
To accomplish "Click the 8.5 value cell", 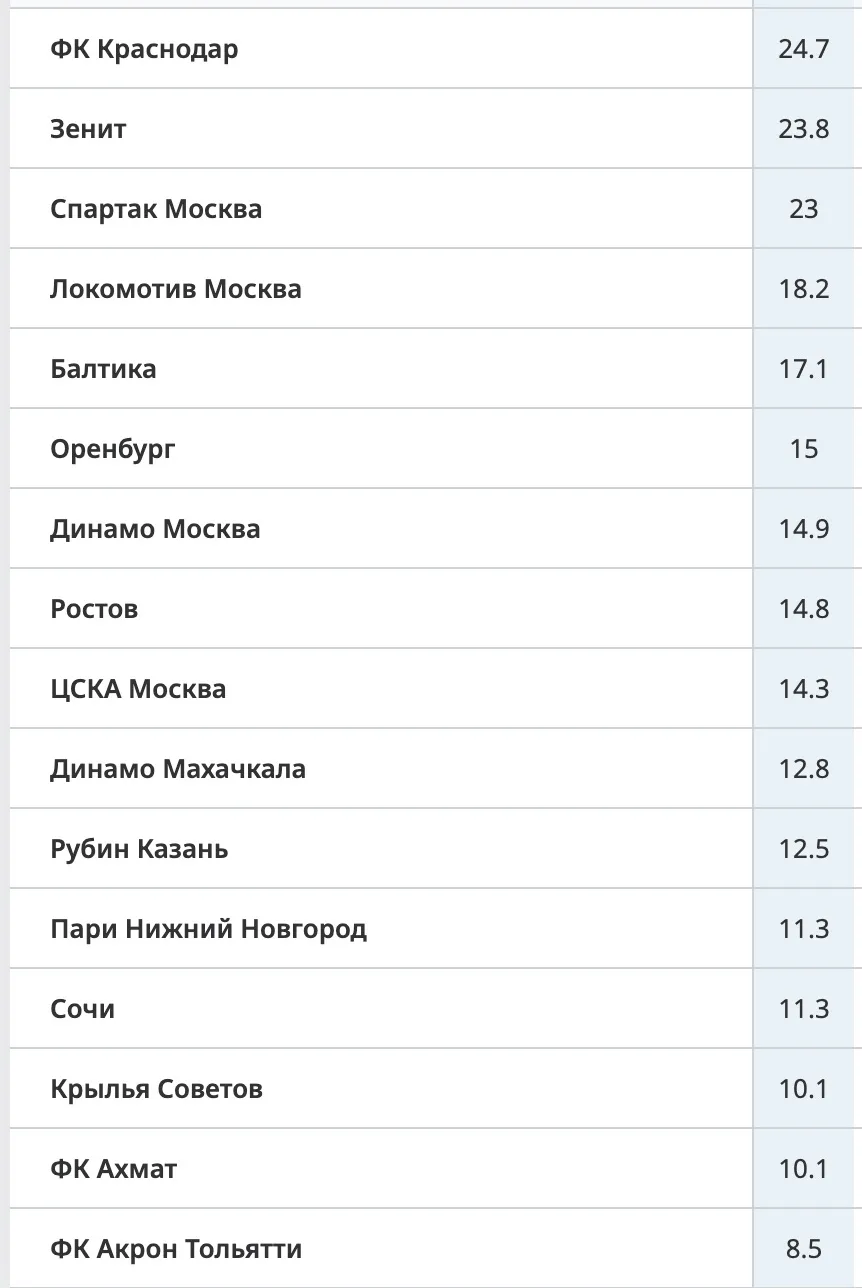I will click(x=804, y=1249).
